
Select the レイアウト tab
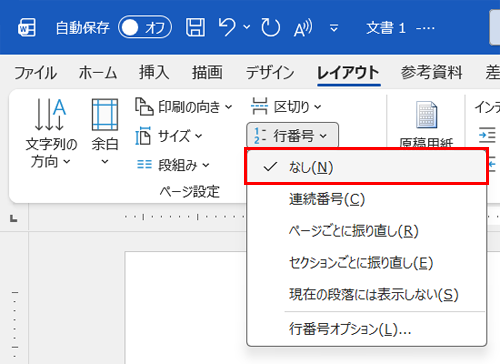(x=348, y=73)
